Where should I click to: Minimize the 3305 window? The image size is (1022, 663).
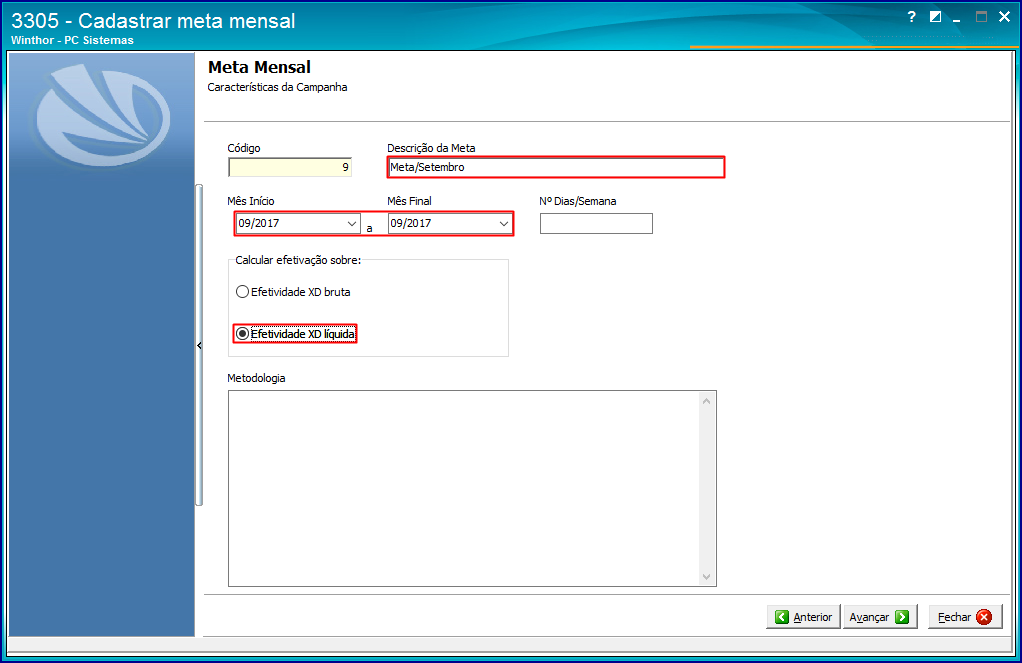[957, 18]
